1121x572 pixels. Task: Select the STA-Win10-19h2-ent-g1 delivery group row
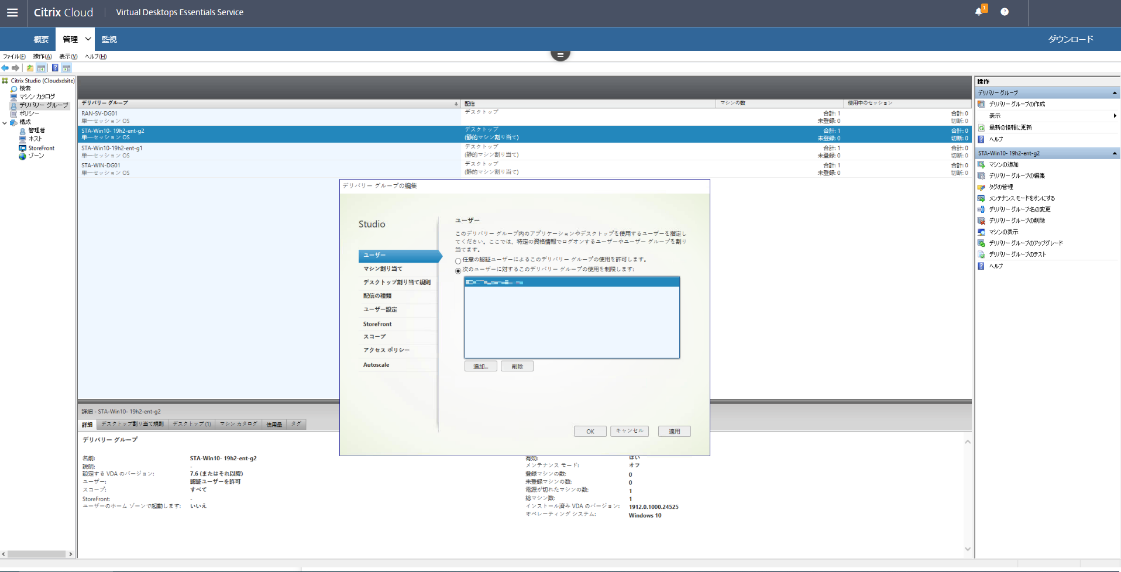pos(525,152)
